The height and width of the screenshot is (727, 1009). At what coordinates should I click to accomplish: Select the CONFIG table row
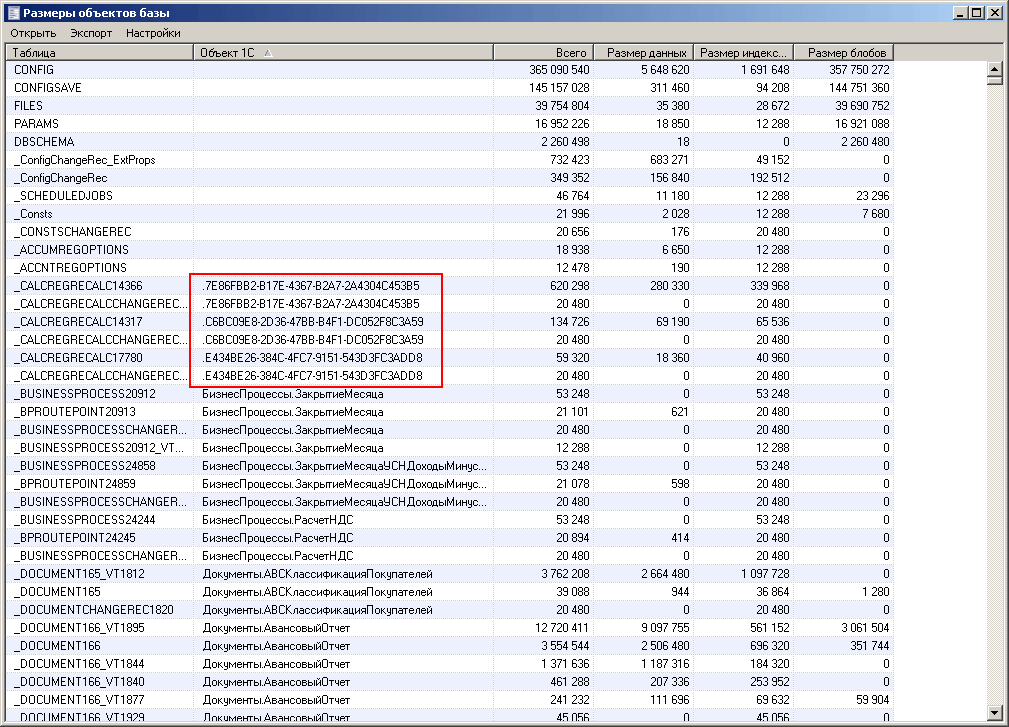coord(450,69)
